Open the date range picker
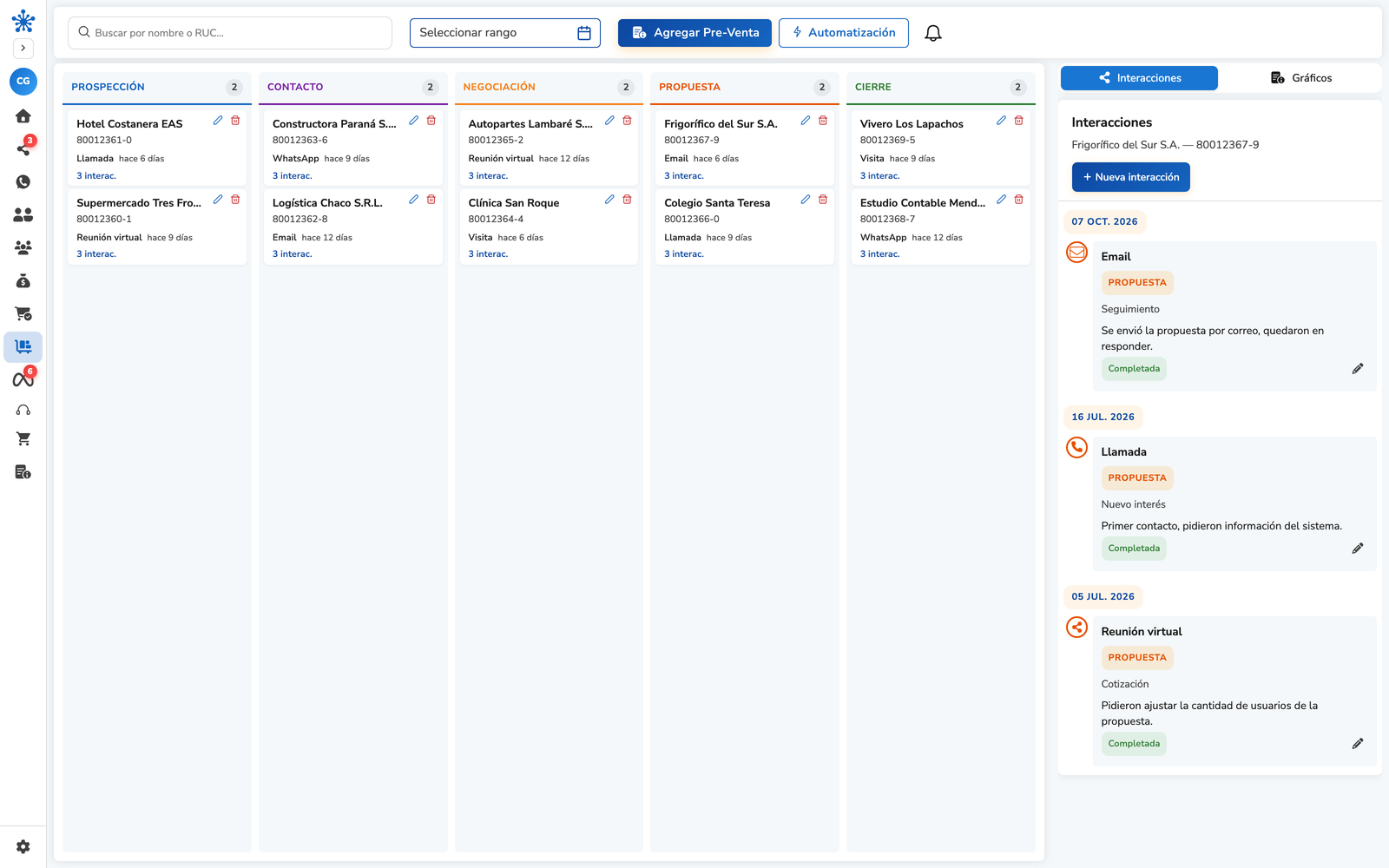This screenshot has height=868, width=1389. [x=505, y=33]
